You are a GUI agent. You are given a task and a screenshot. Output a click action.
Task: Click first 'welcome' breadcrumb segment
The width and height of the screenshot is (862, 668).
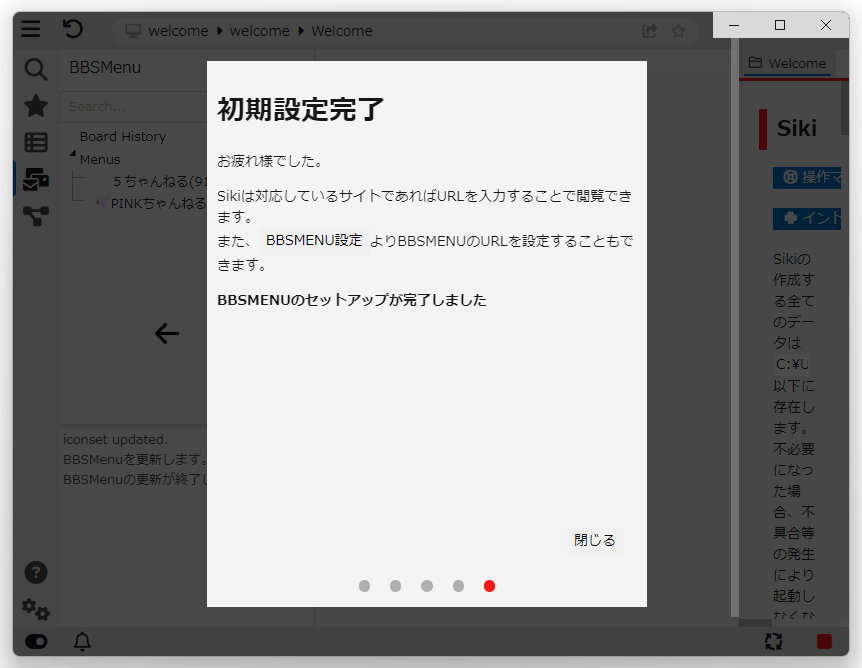pyautogui.click(x=178, y=31)
